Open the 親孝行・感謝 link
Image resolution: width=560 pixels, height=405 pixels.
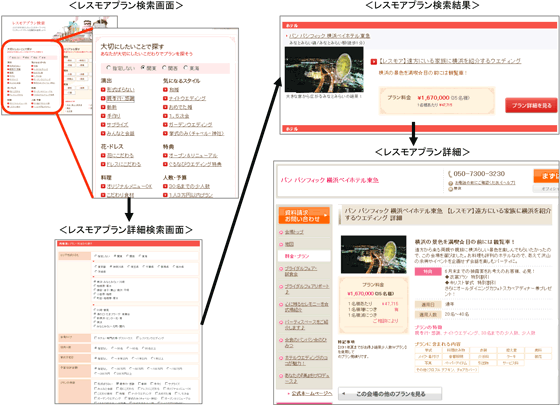pos(120,98)
